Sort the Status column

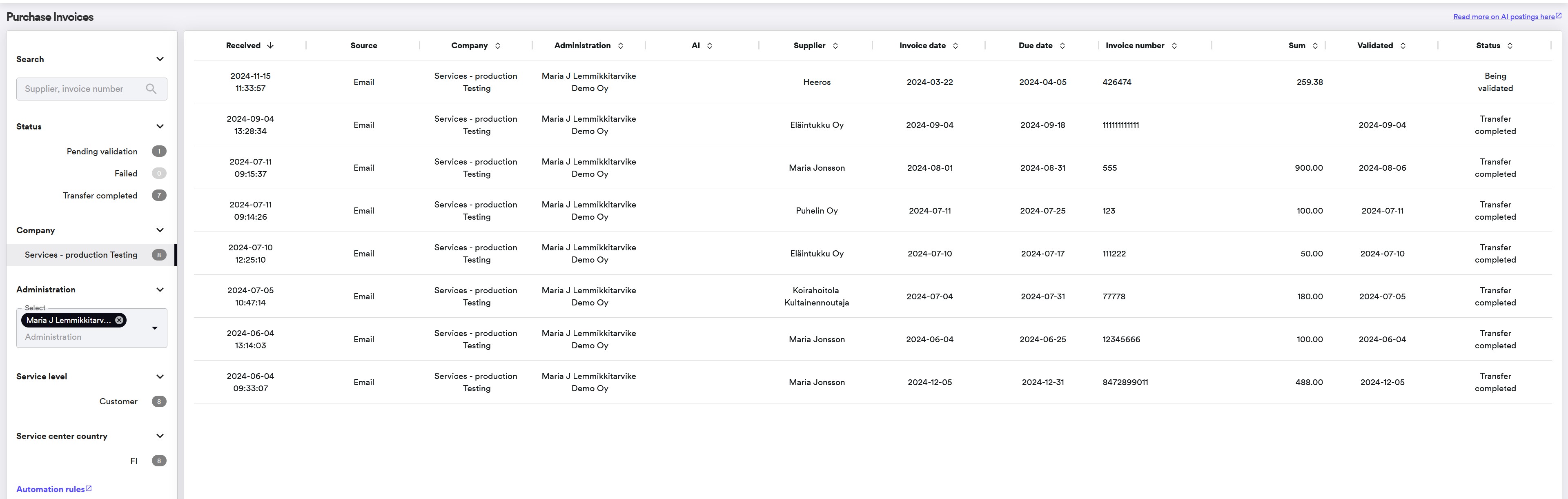pyautogui.click(x=1510, y=46)
